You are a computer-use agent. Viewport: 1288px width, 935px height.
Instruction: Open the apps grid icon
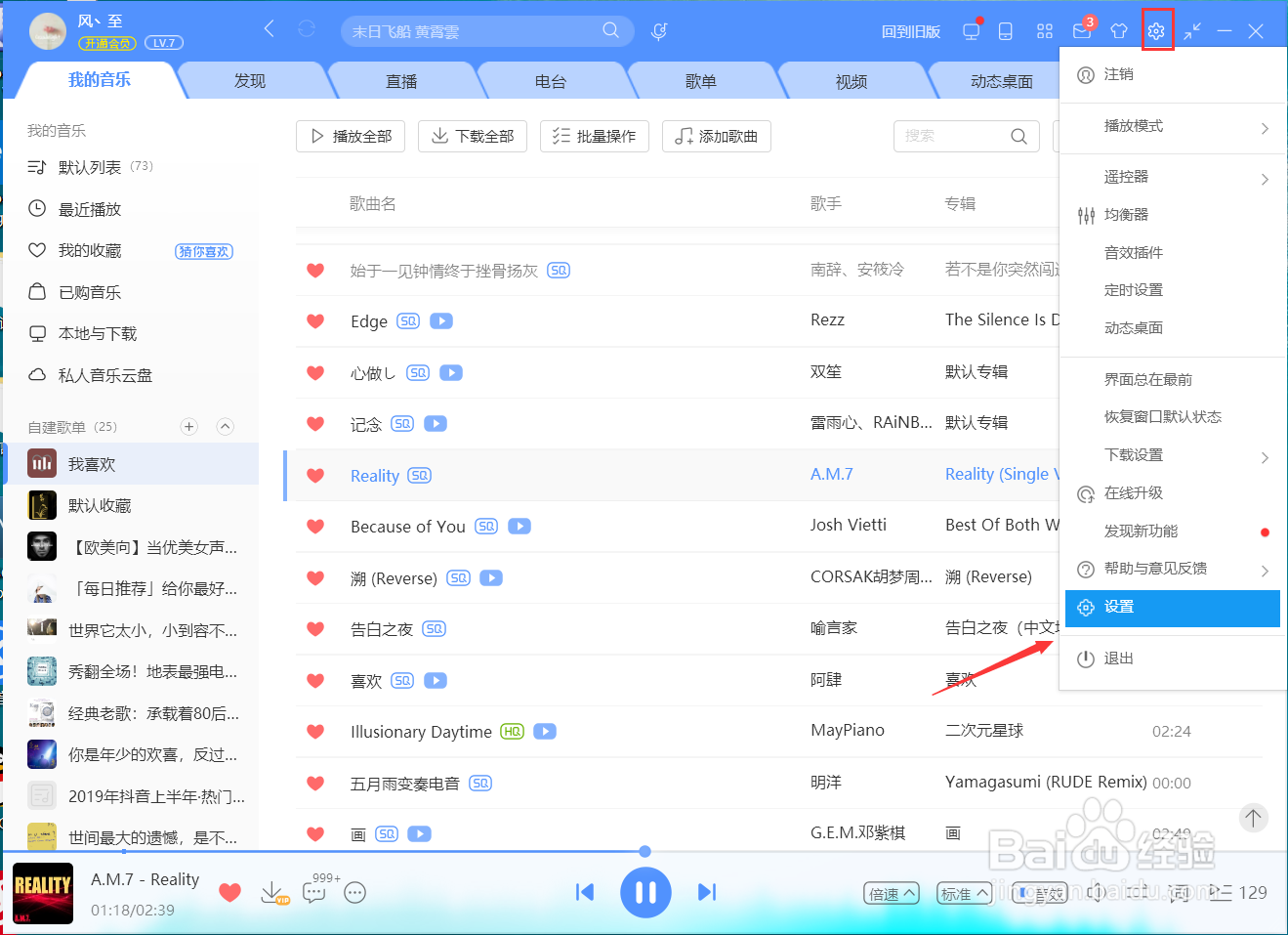pos(1045,31)
